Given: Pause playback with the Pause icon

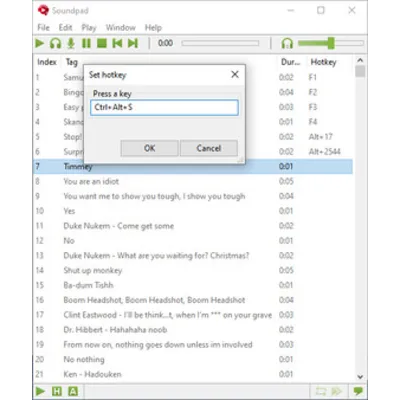Looking at the screenshot, I should (x=86, y=43).
